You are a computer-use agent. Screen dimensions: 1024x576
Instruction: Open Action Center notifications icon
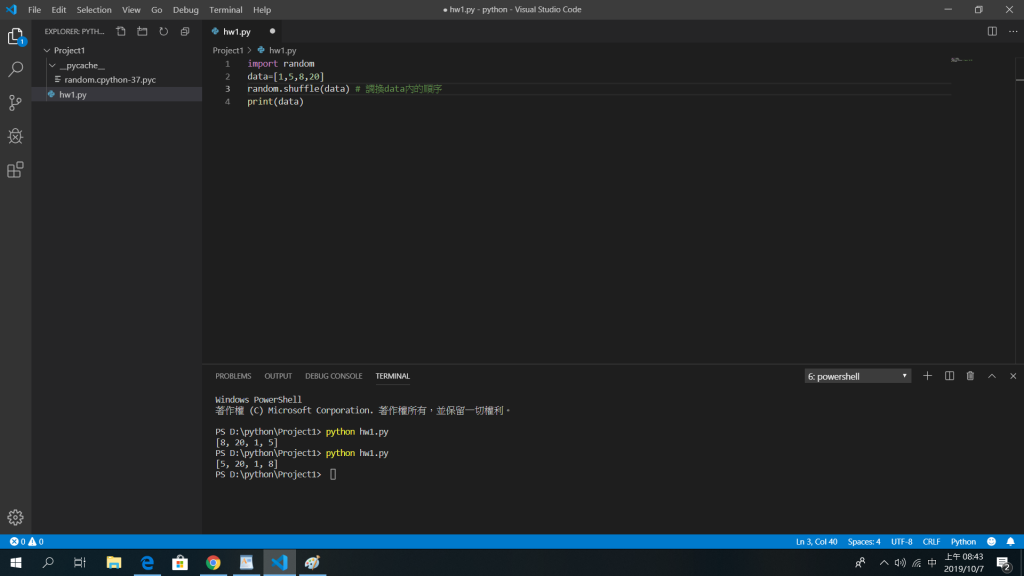[1004, 562]
